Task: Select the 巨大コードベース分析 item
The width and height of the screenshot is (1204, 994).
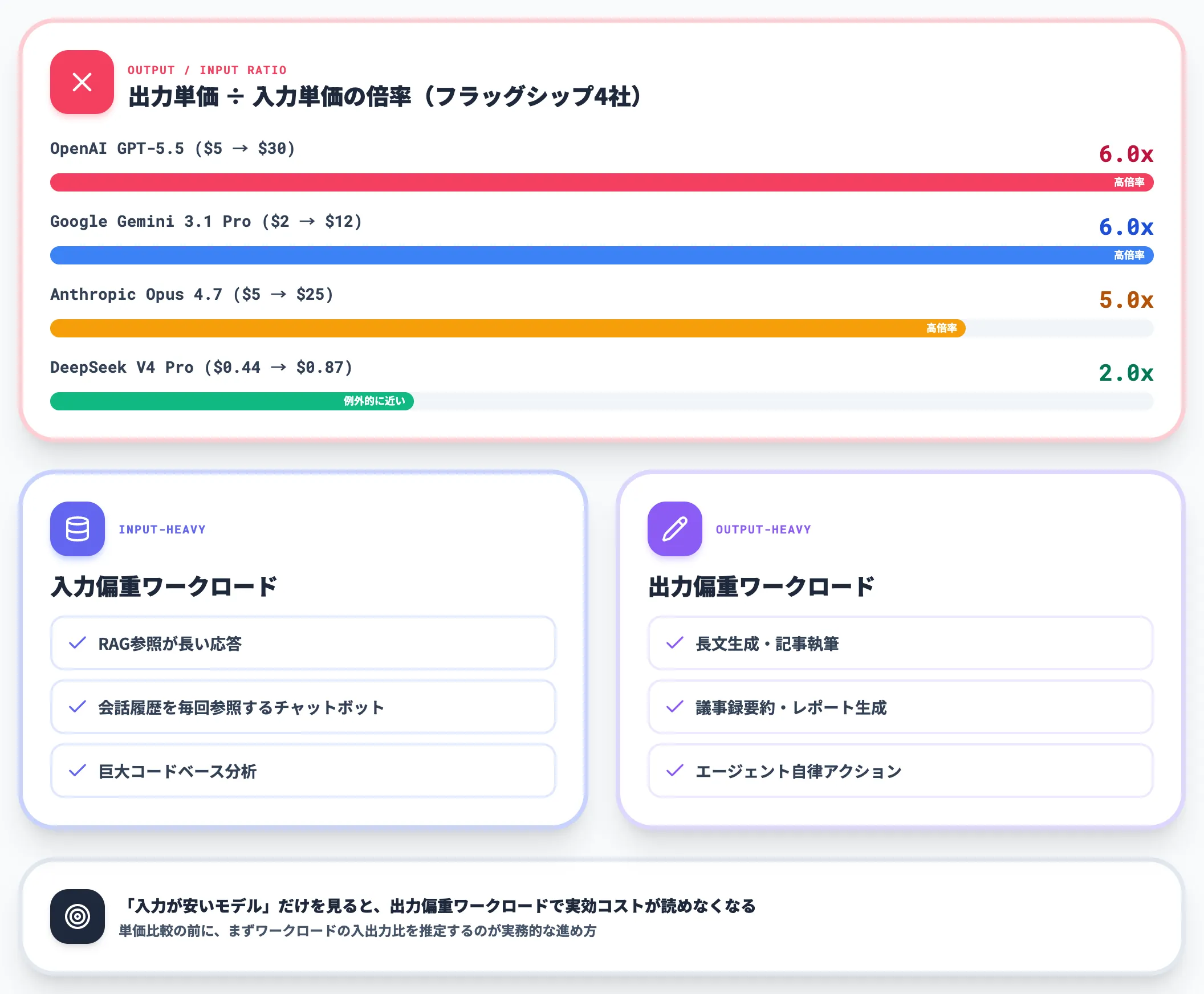Action: (303, 771)
